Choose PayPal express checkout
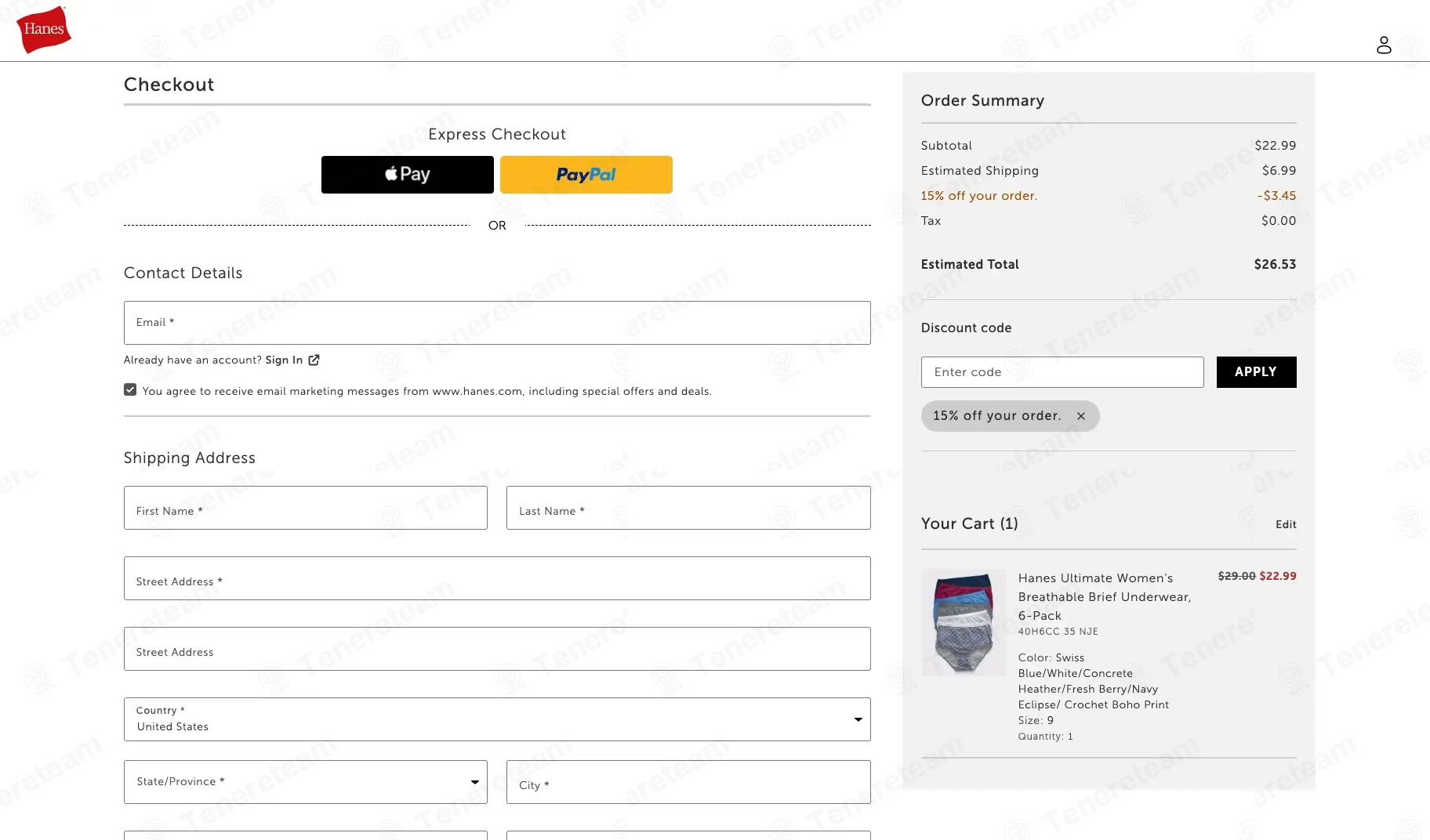The height and width of the screenshot is (840, 1430). (x=586, y=175)
